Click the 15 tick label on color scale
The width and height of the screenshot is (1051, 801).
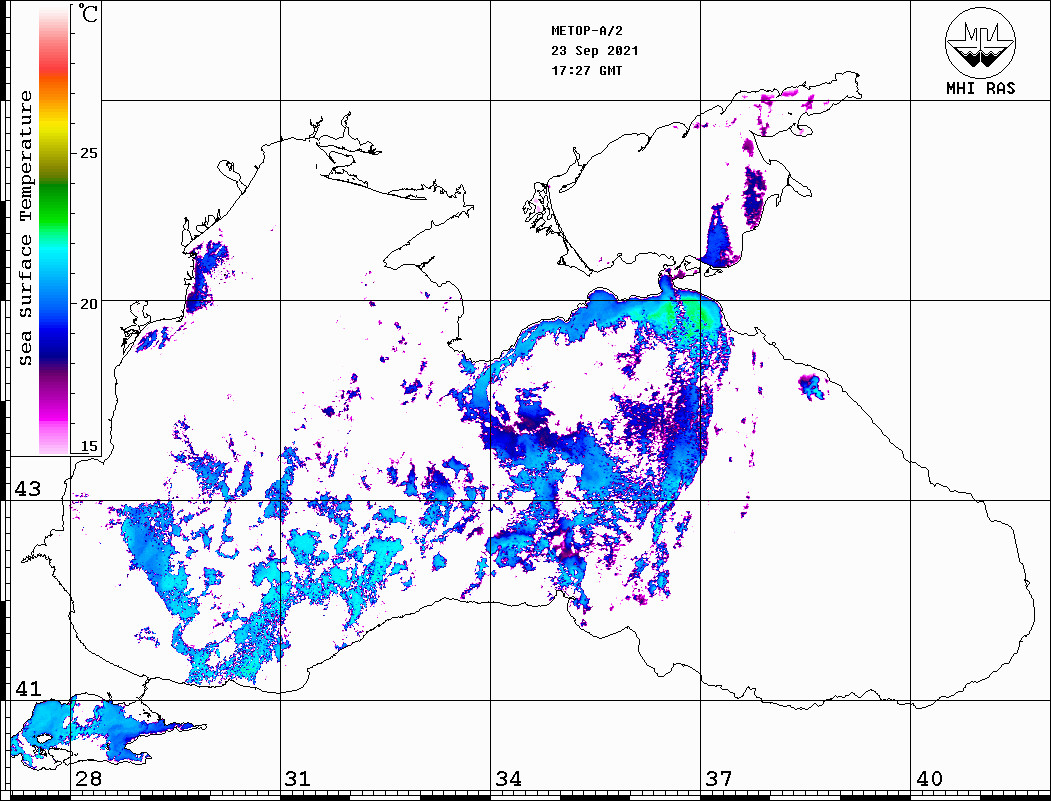click(88, 446)
